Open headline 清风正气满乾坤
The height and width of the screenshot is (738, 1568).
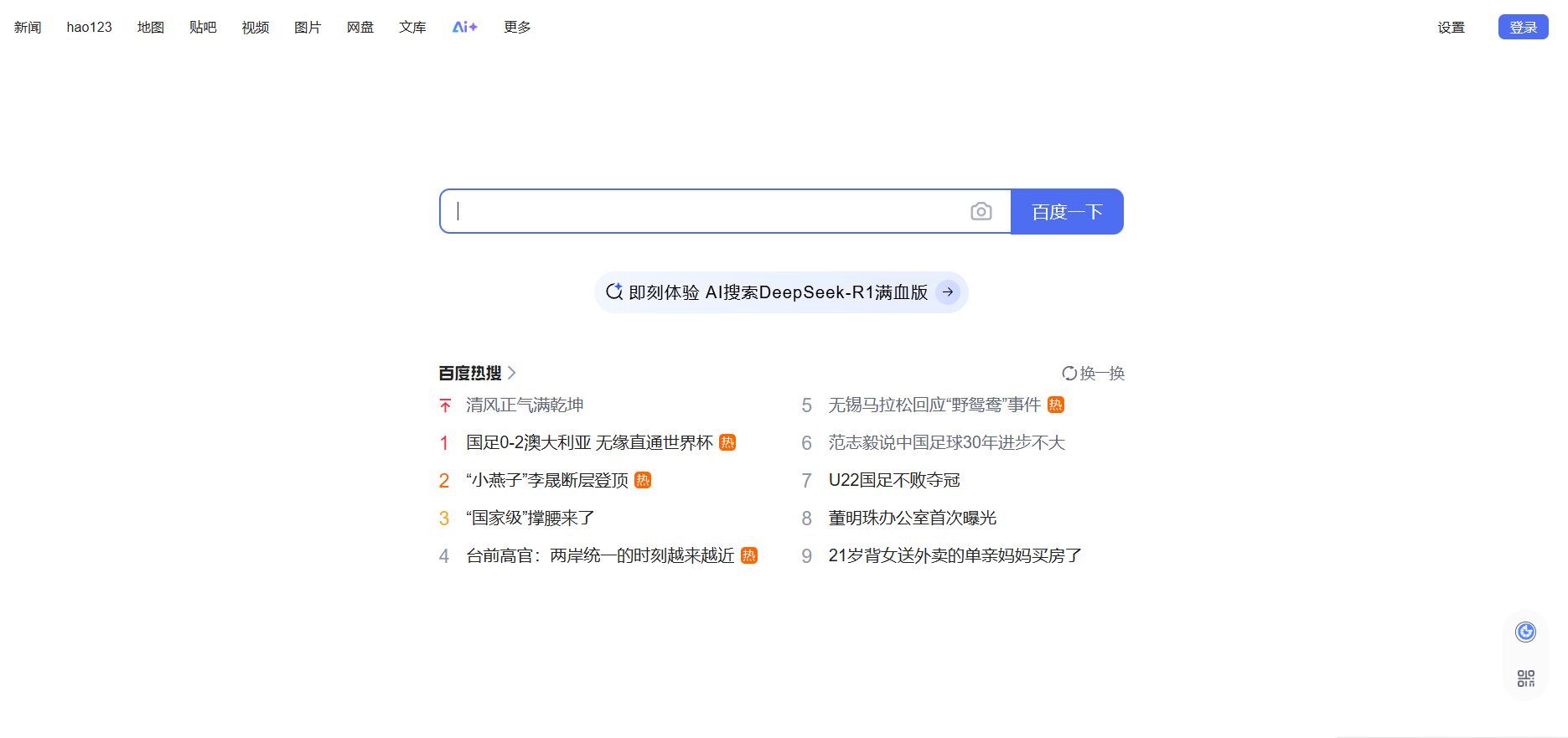[525, 405]
